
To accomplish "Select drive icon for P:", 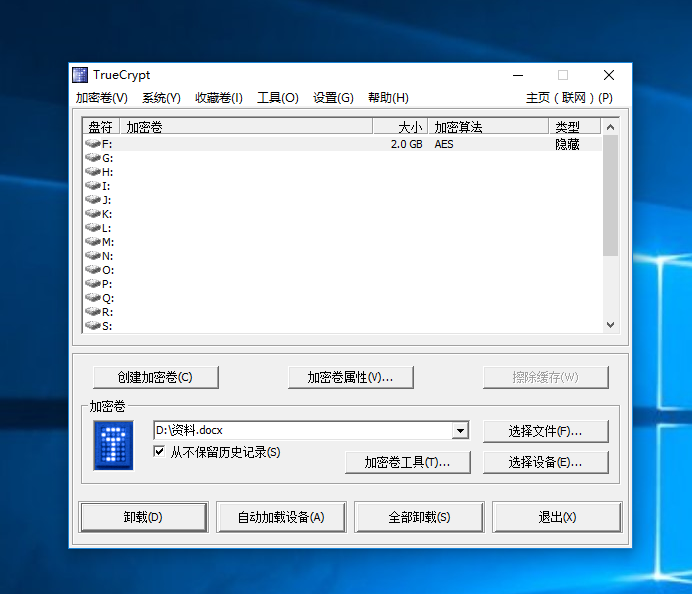I will (x=93, y=283).
